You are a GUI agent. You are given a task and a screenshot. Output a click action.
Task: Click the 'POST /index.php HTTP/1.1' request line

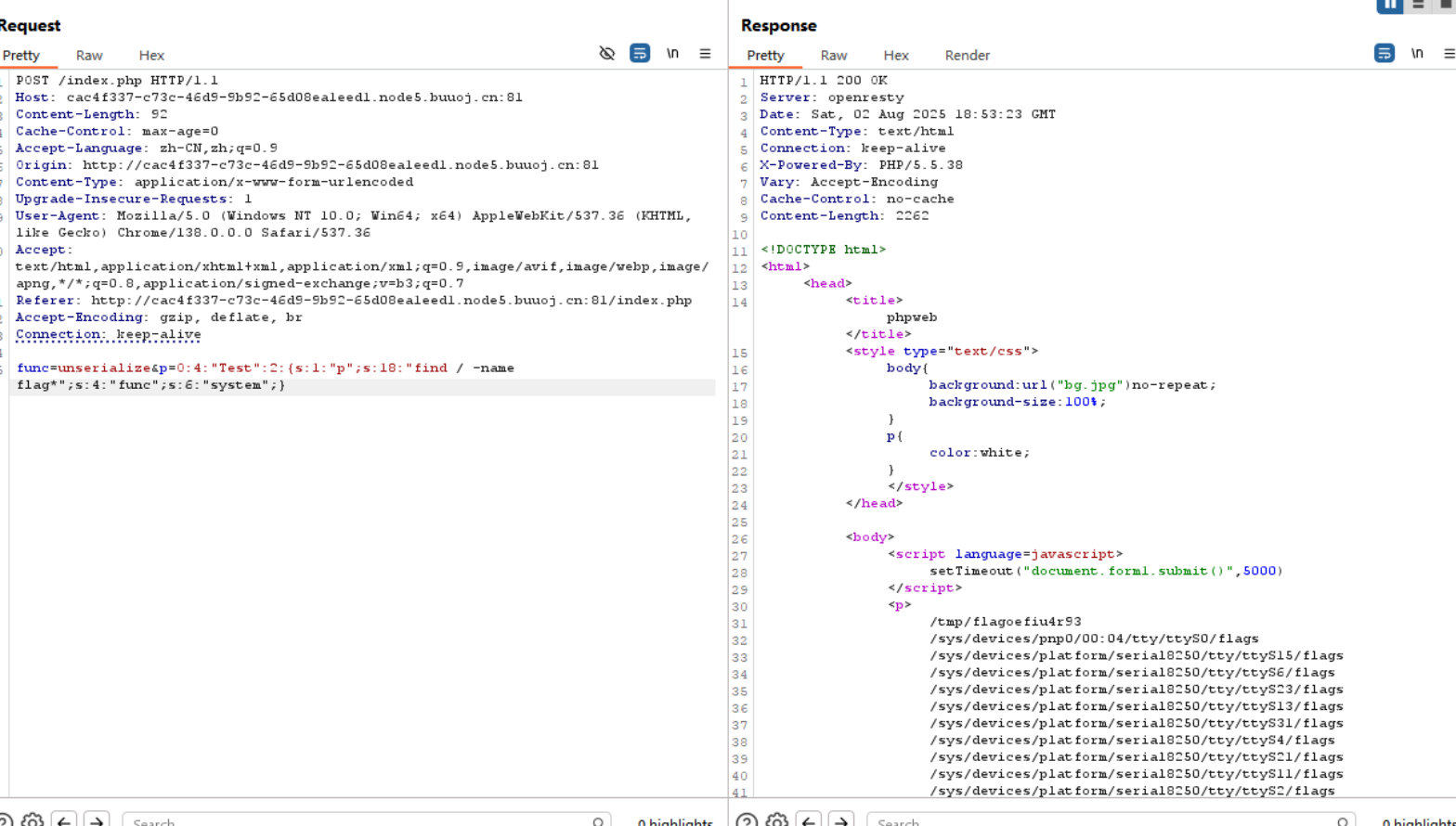click(117, 81)
